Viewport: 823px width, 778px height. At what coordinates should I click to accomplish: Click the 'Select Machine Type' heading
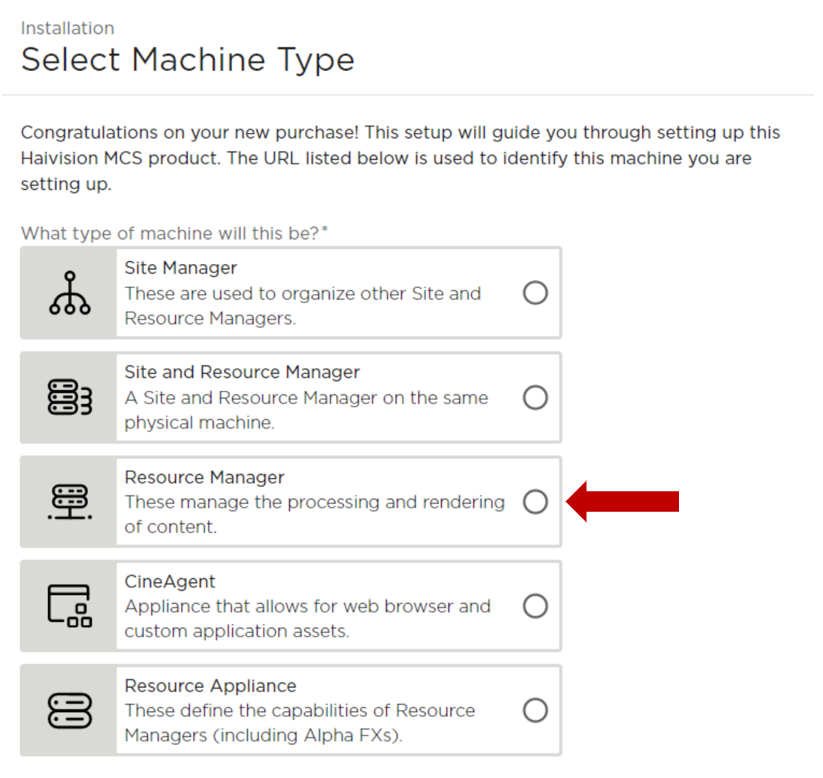pyautogui.click(x=187, y=60)
